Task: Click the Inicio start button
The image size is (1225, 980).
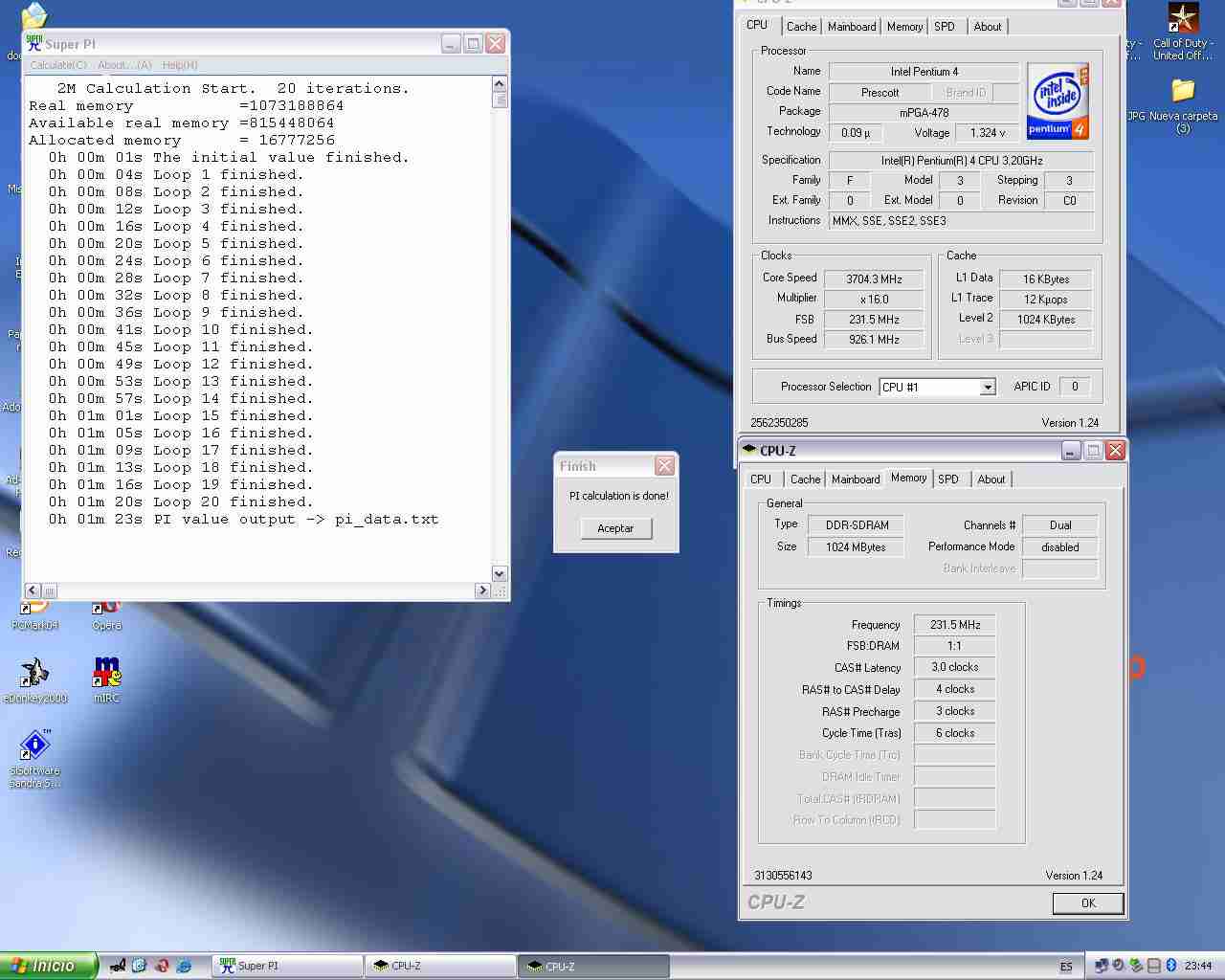Action: point(48,966)
